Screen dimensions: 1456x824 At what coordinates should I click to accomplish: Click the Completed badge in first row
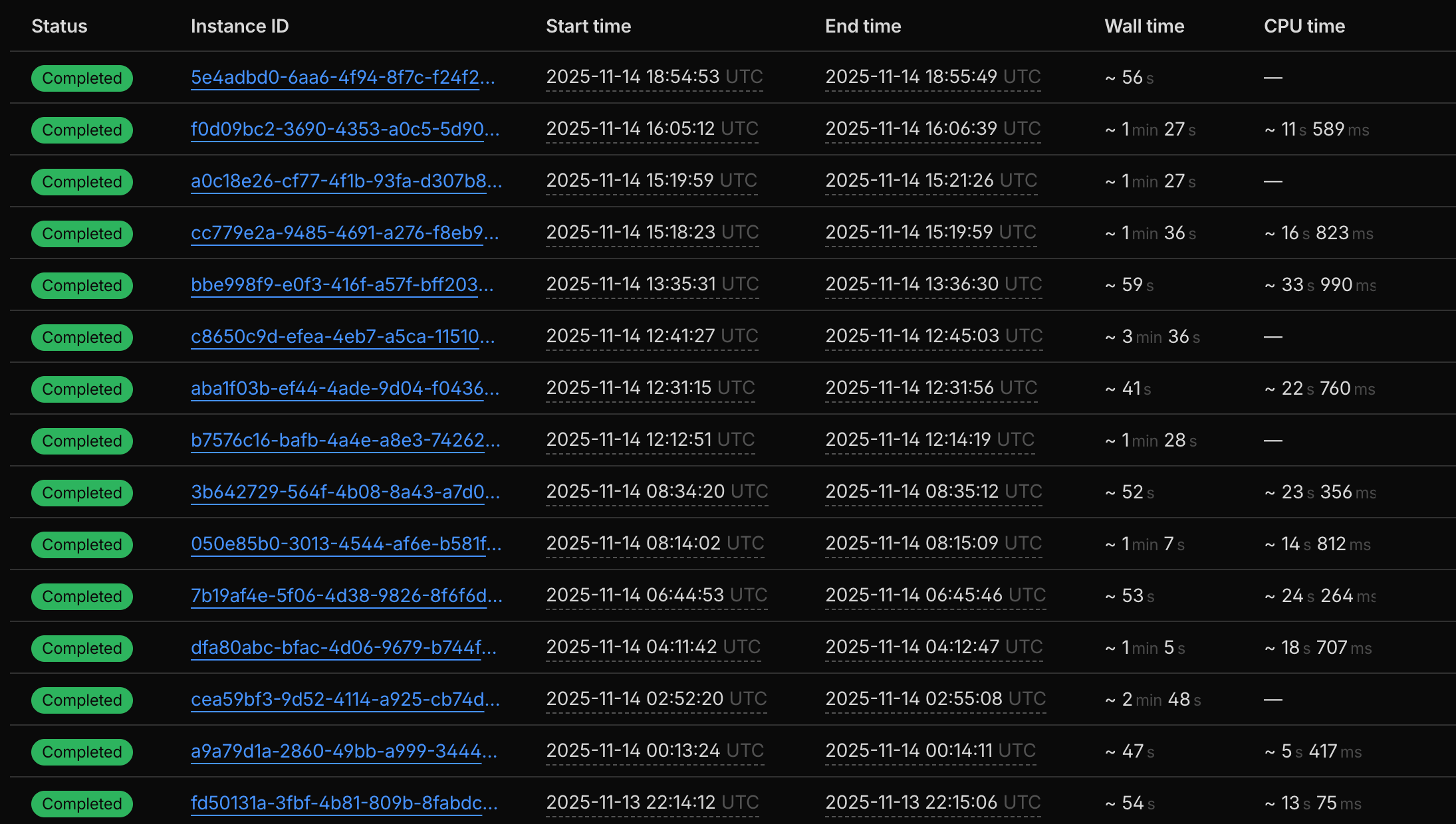point(82,78)
